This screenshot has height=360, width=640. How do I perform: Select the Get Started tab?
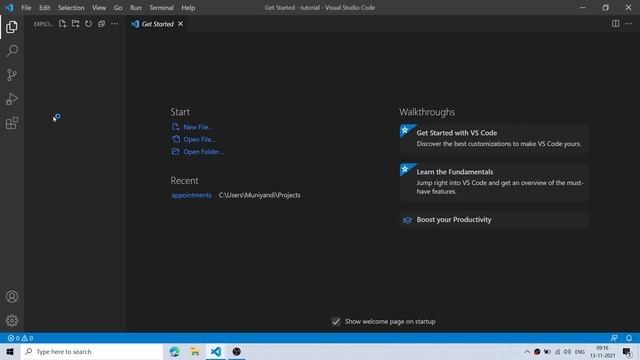pyautogui.click(x=157, y=24)
